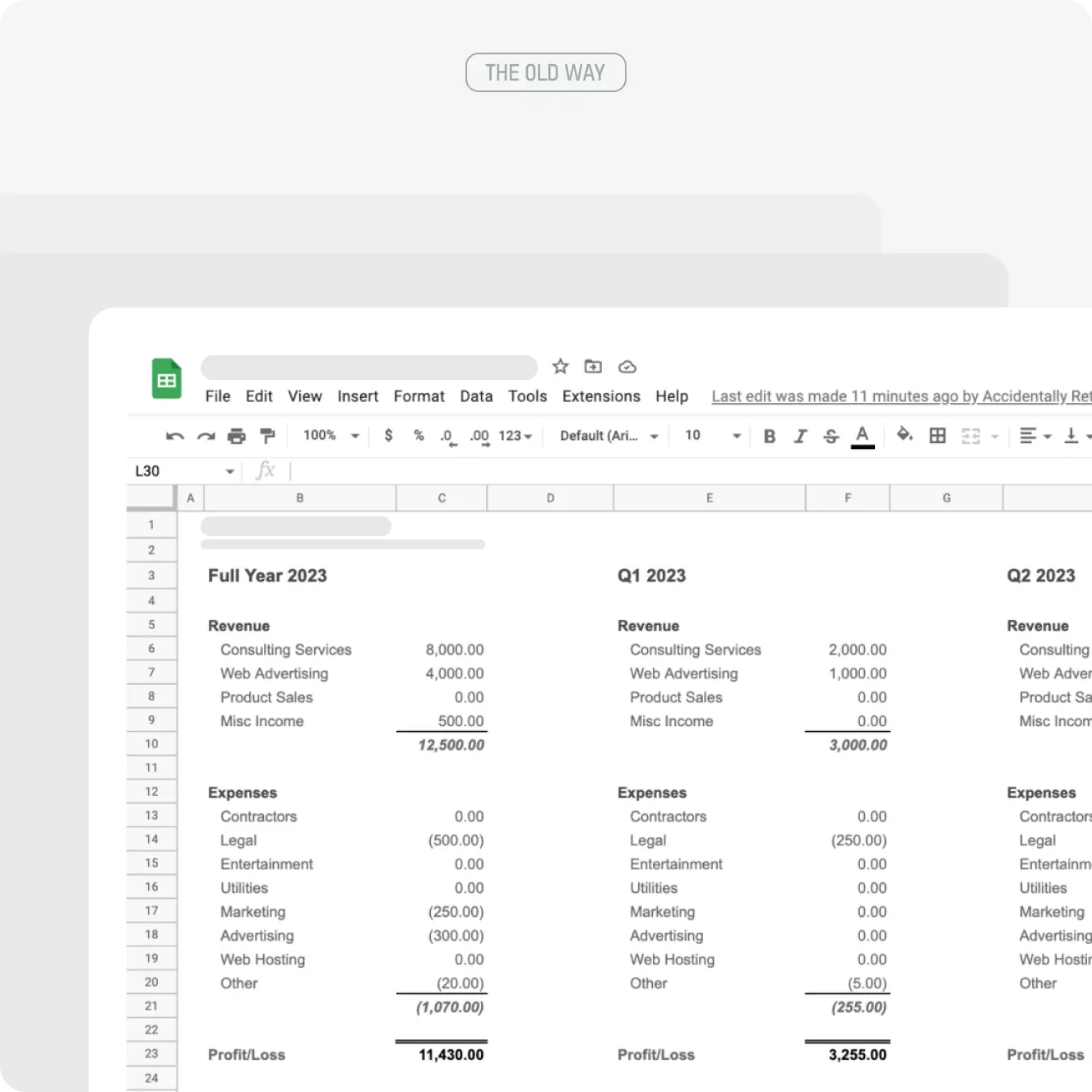Click the Google Sheets home logo
1092x1092 pixels.
167,379
